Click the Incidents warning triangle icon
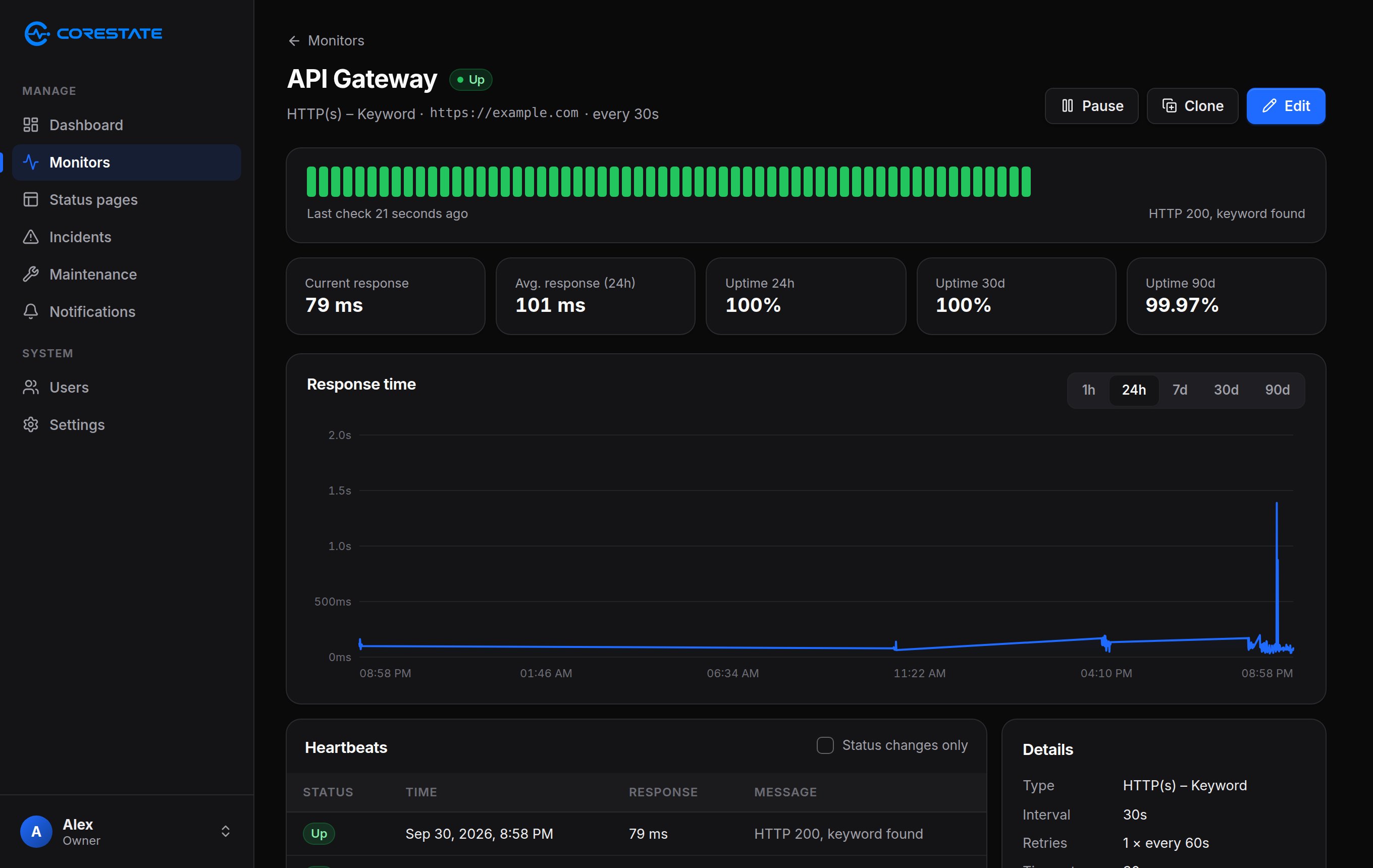1373x868 pixels. pos(31,237)
